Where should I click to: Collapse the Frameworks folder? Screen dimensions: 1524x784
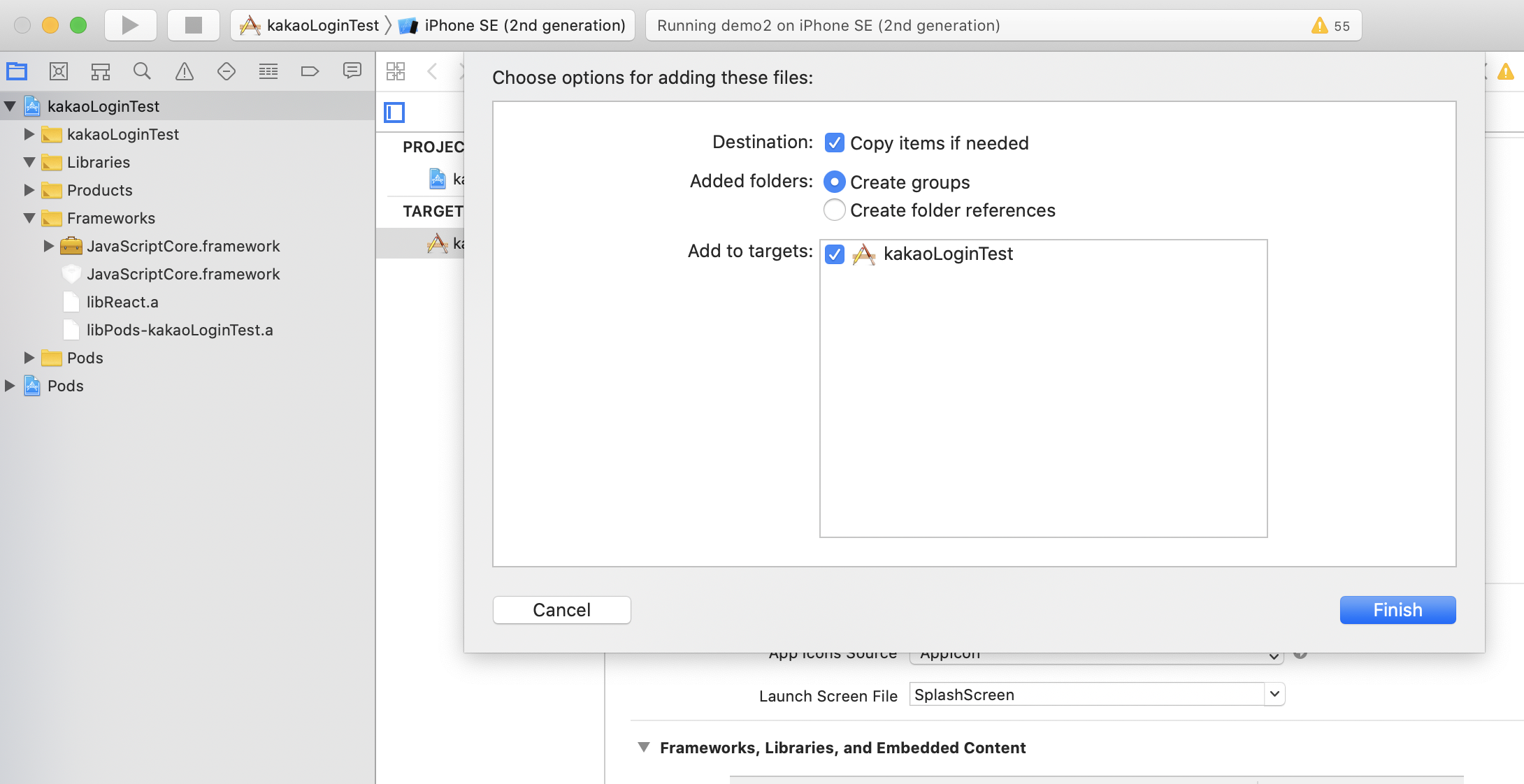point(29,218)
